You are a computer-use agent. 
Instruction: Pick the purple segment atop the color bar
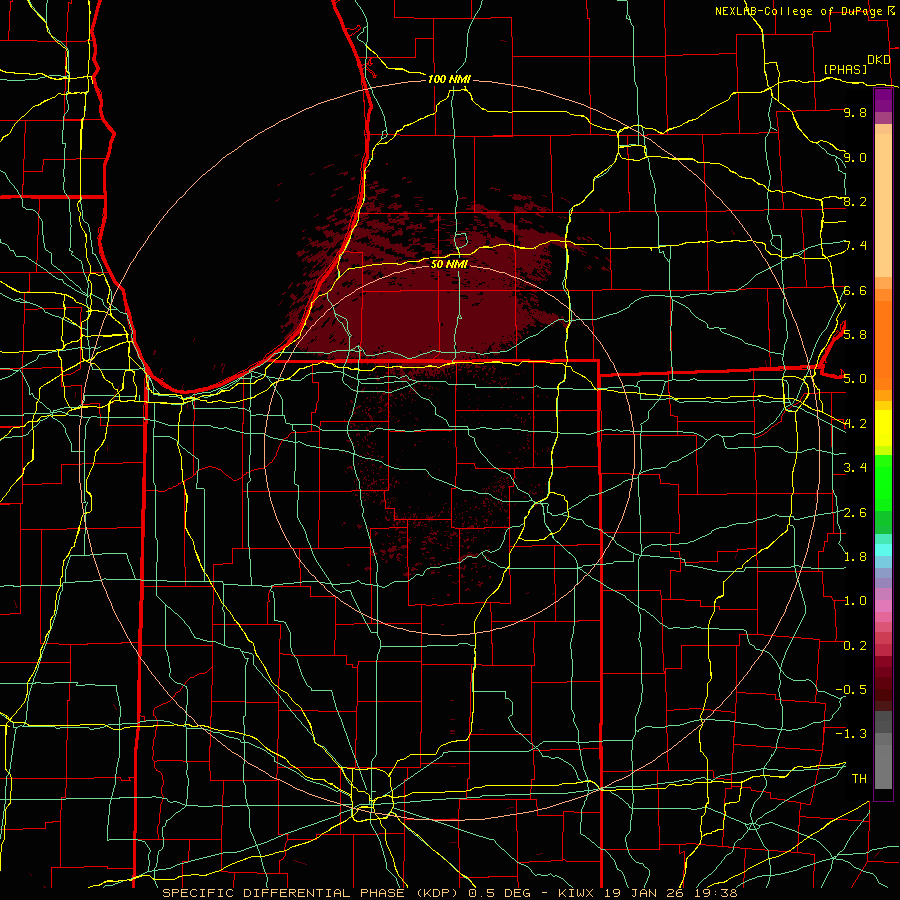pos(883,100)
